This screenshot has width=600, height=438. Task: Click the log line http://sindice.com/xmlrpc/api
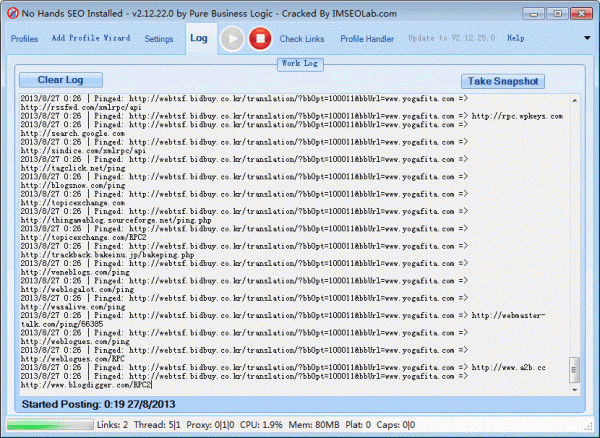pyautogui.click(x=83, y=151)
